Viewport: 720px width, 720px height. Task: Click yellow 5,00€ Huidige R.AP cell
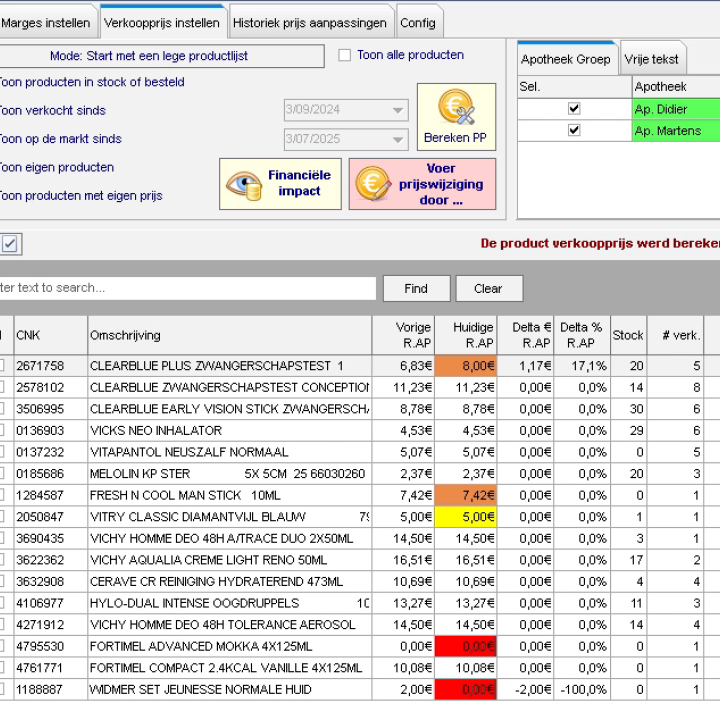pyautogui.click(x=466, y=517)
